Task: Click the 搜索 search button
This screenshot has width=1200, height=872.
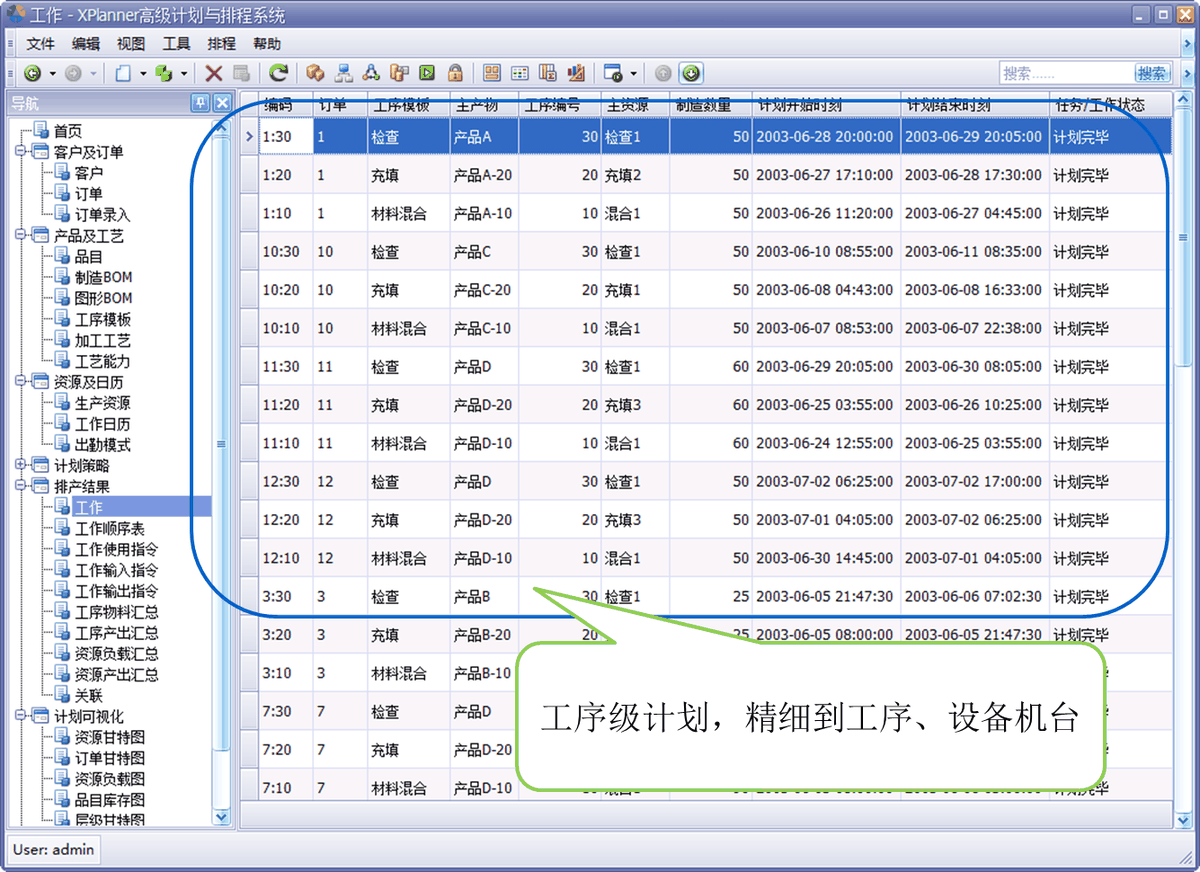Action: [1152, 73]
